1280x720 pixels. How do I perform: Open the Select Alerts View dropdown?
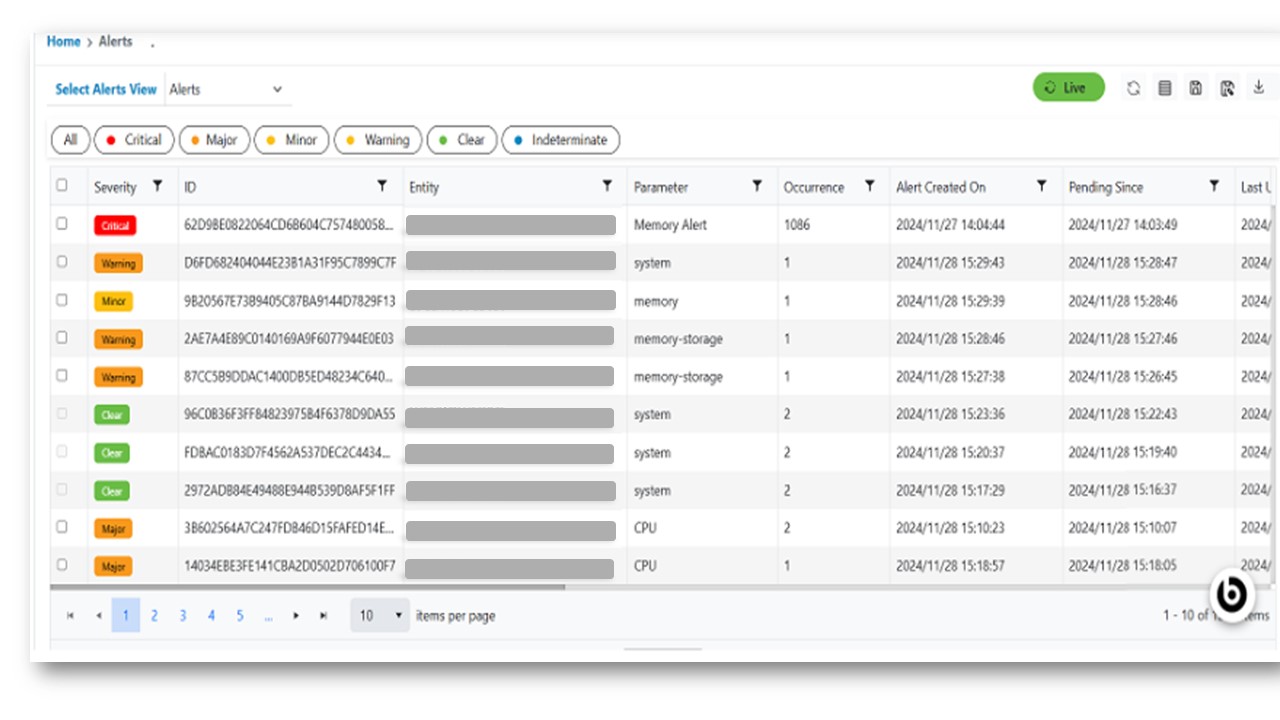pos(228,89)
